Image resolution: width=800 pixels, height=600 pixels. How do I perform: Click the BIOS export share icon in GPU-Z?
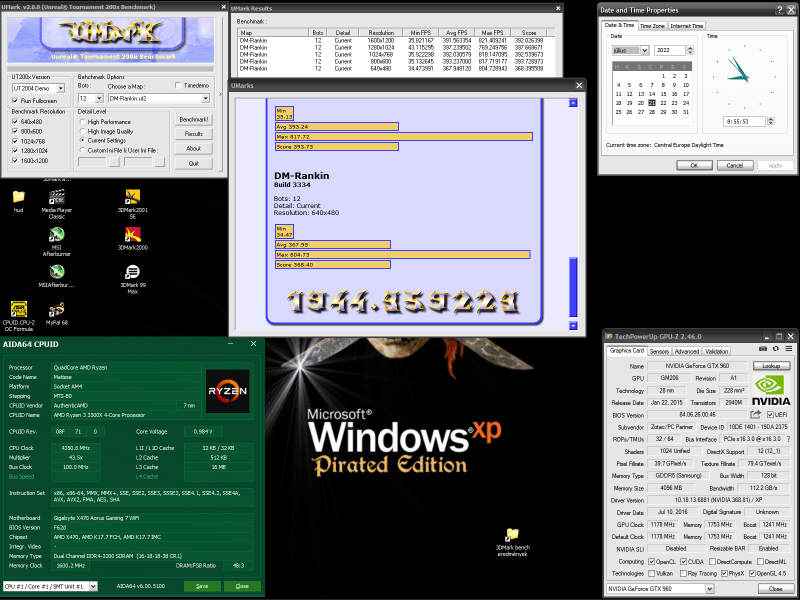coord(756,414)
